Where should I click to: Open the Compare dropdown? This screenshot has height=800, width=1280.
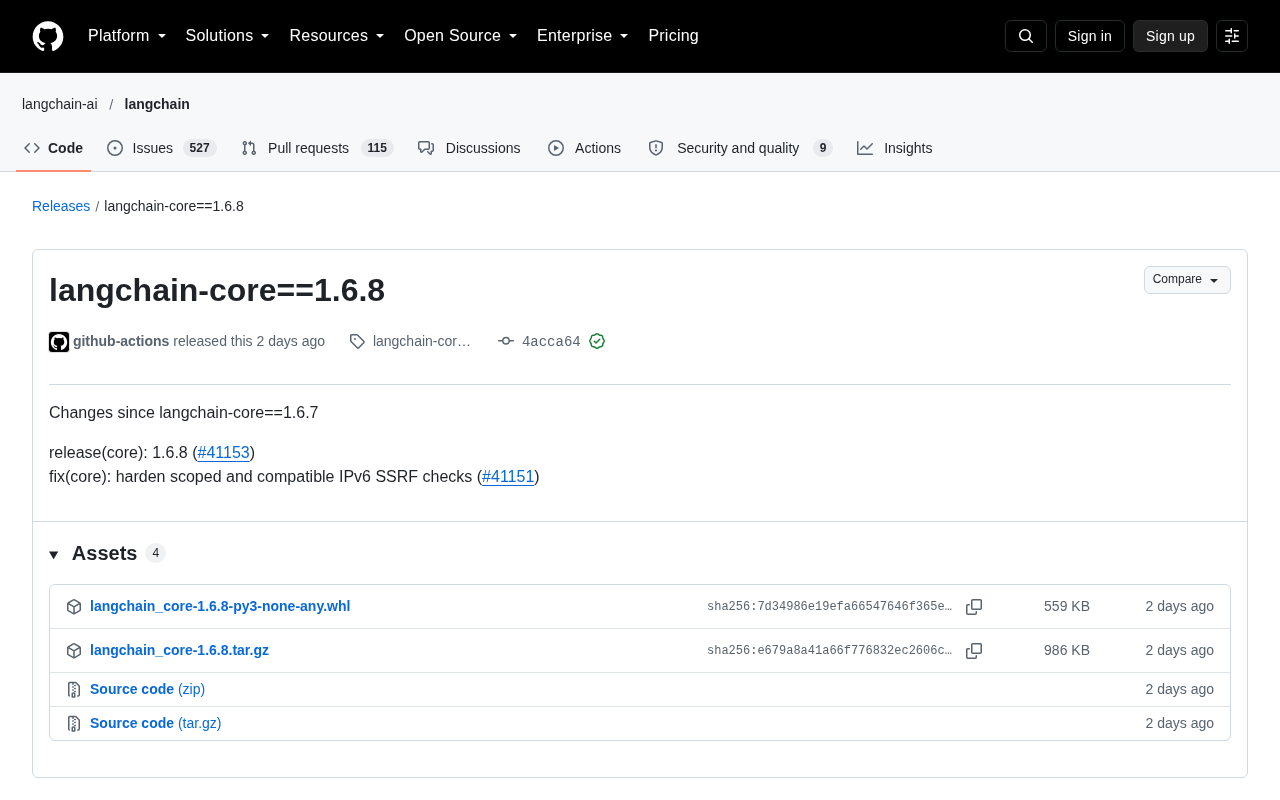[1187, 280]
